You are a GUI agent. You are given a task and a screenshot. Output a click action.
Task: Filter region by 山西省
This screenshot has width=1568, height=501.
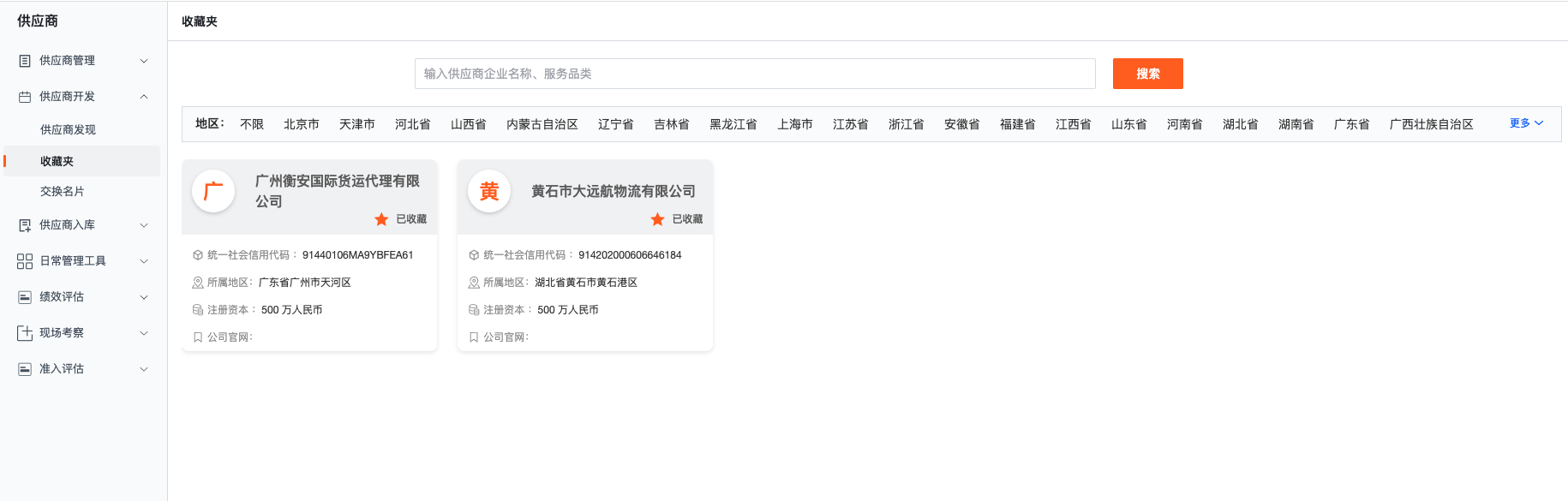(469, 124)
